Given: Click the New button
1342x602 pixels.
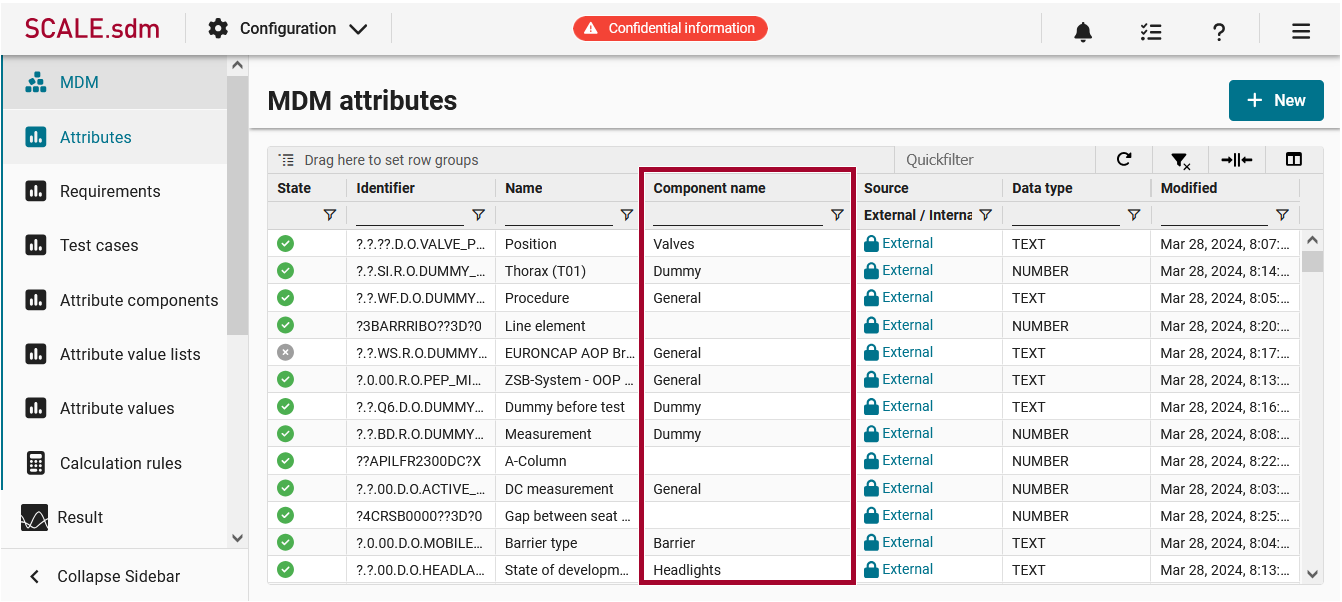Looking at the screenshot, I should [x=1276, y=101].
